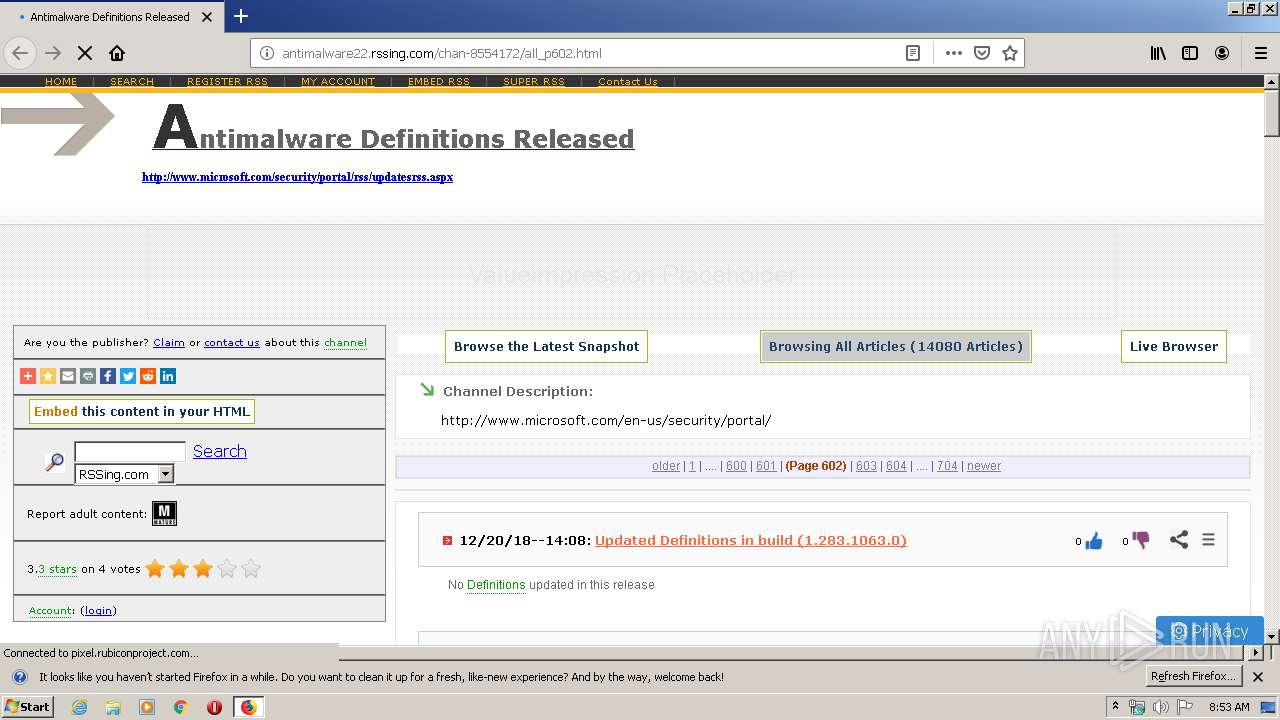Click the Claim publisher link
The image size is (1280, 720).
click(169, 342)
